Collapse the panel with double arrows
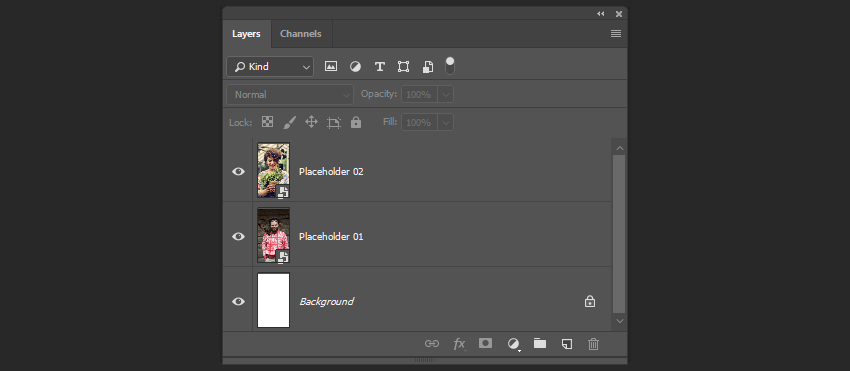Image resolution: width=850 pixels, height=371 pixels. pos(601,14)
